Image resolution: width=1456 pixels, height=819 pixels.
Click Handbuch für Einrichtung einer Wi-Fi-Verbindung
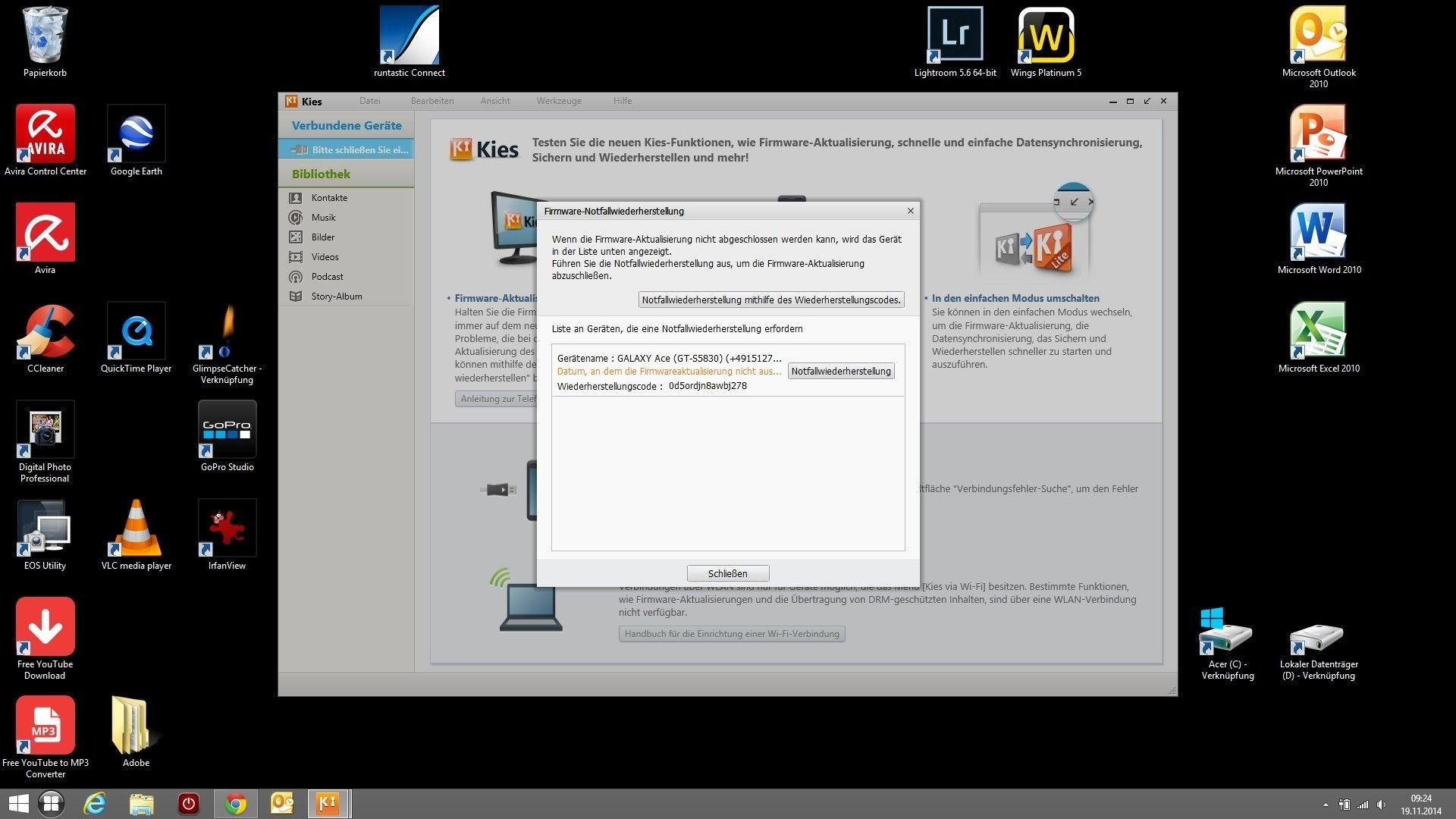tap(732, 634)
